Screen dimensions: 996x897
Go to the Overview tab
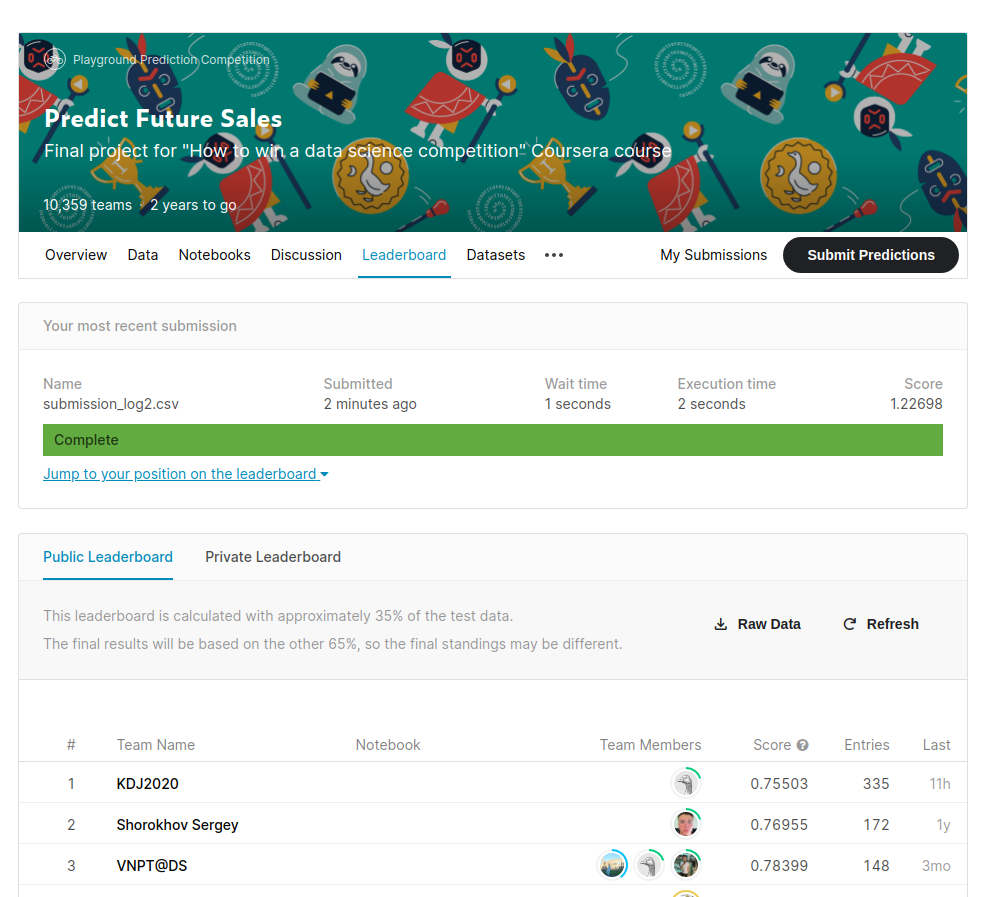(x=76, y=255)
